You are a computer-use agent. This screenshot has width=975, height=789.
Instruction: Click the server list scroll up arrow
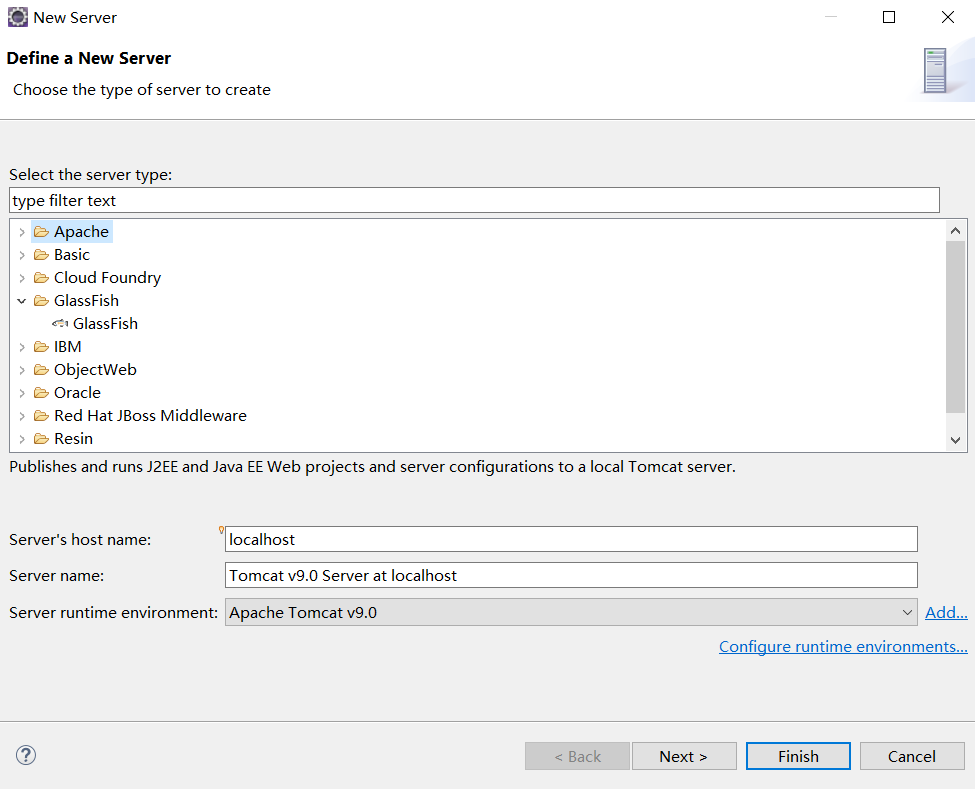(956, 231)
